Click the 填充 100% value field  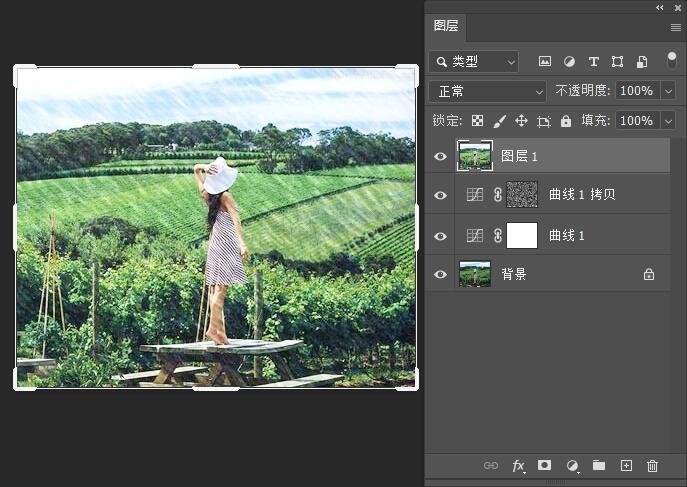[637, 120]
